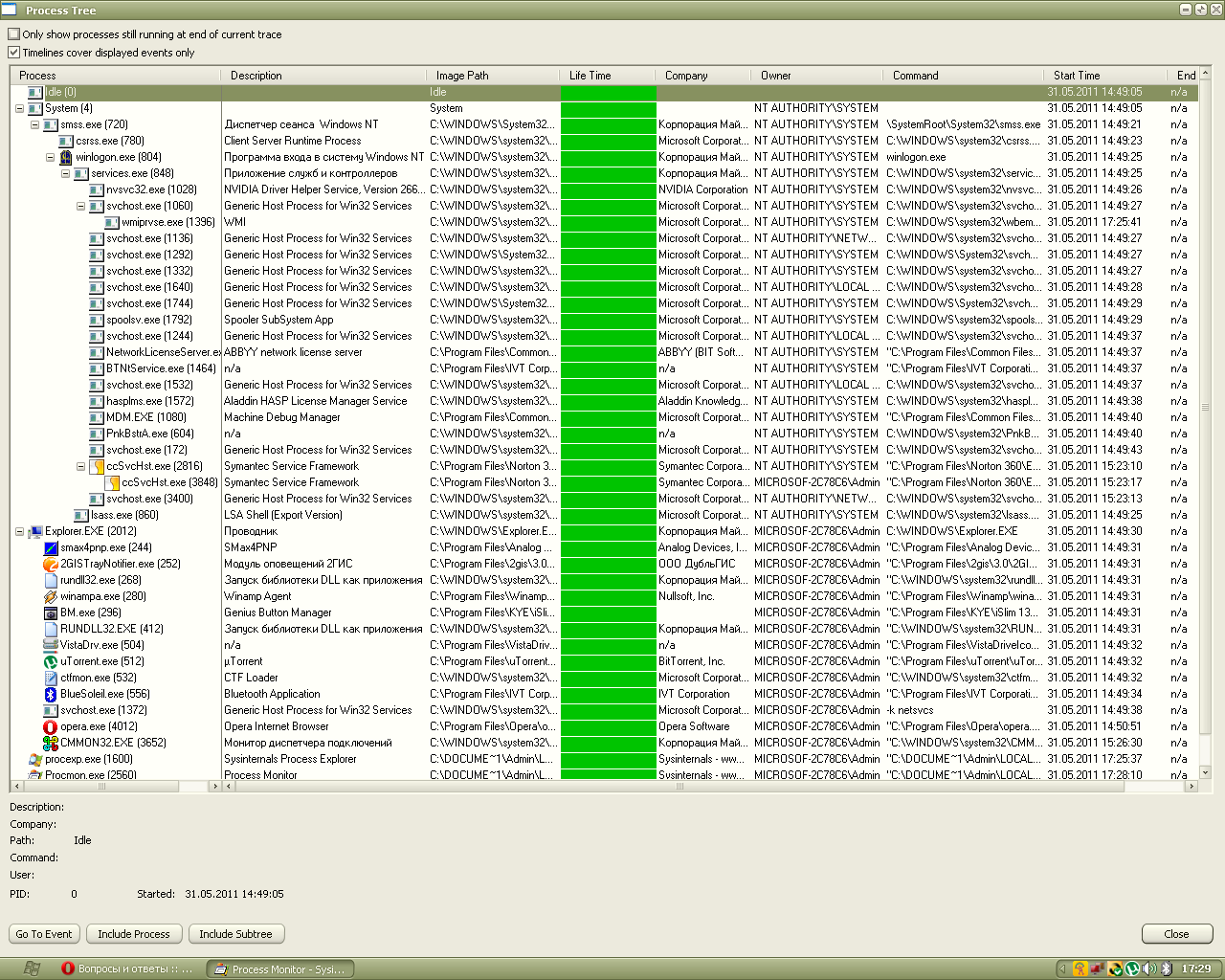The image size is (1225, 980).
Task: Select the wmiprvse.exe (1396) row
Action: pos(603,222)
